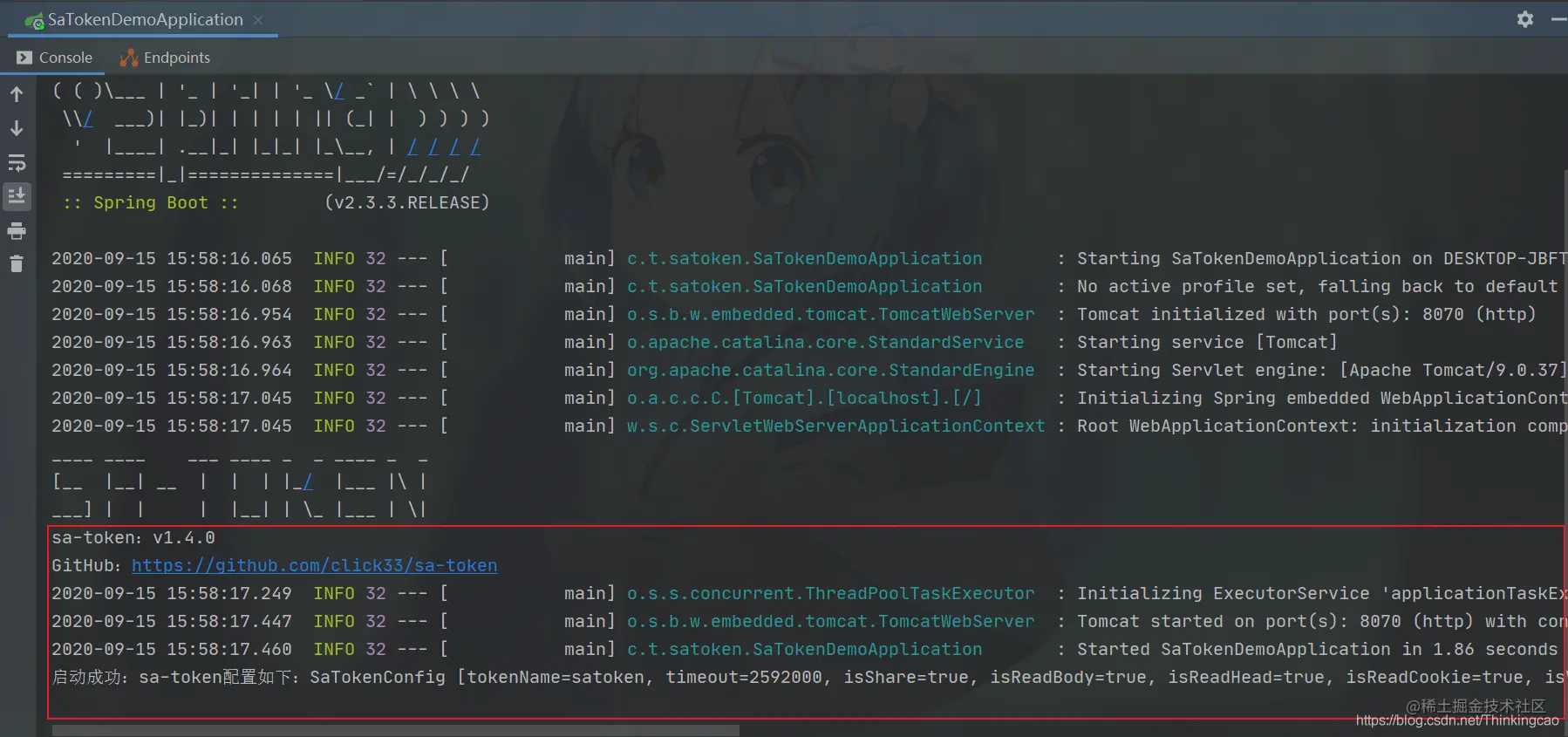1568x737 pixels.
Task: Click the Console tab terminal icon
Action: coord(24,58)
